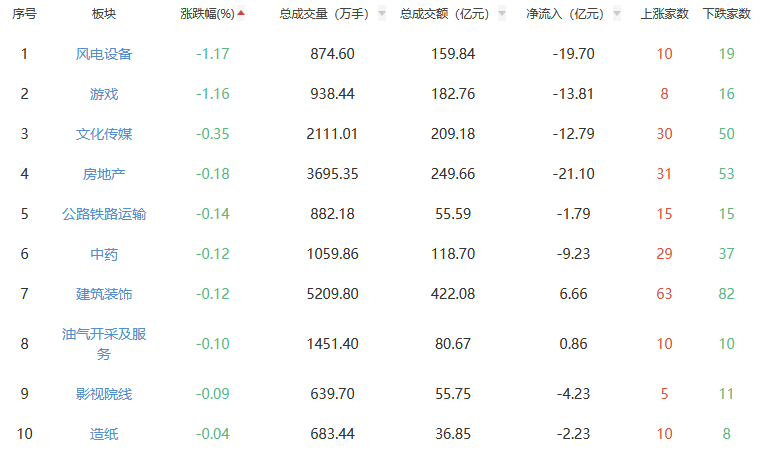Image resolution: width=761 pixels, height=453 pixels.
Task: Click the 上涨家数 column header
Action: 664,14
